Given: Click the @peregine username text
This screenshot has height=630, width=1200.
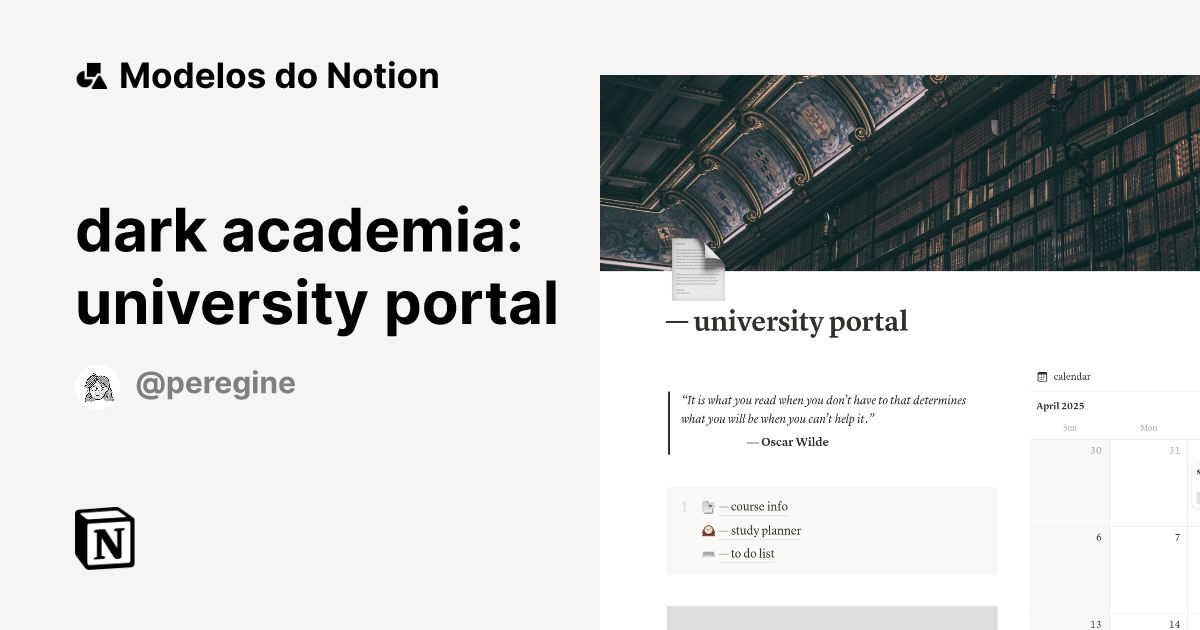Looking at the screenshot, I should (216, 384).
